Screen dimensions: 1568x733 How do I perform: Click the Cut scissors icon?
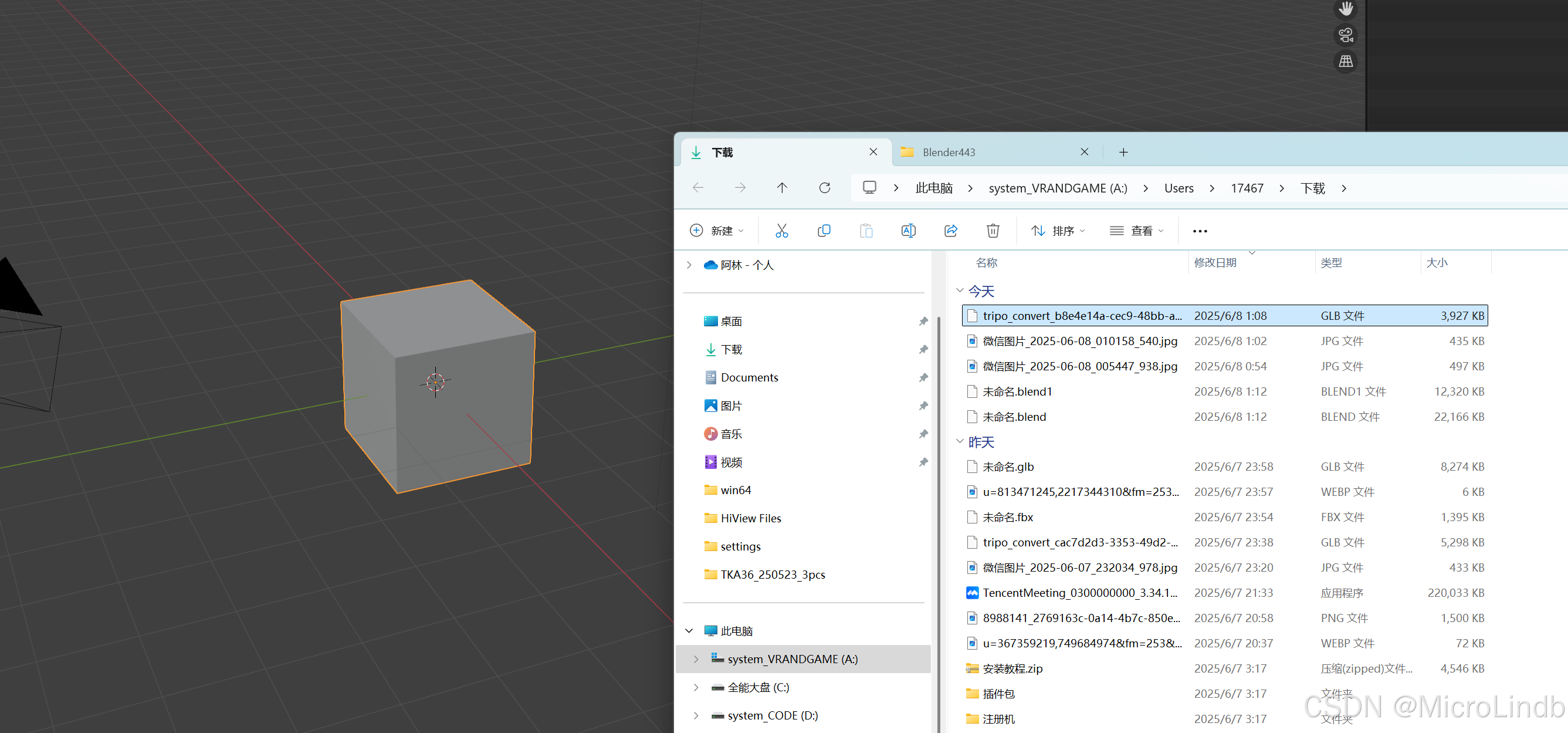tap(781, 231)
